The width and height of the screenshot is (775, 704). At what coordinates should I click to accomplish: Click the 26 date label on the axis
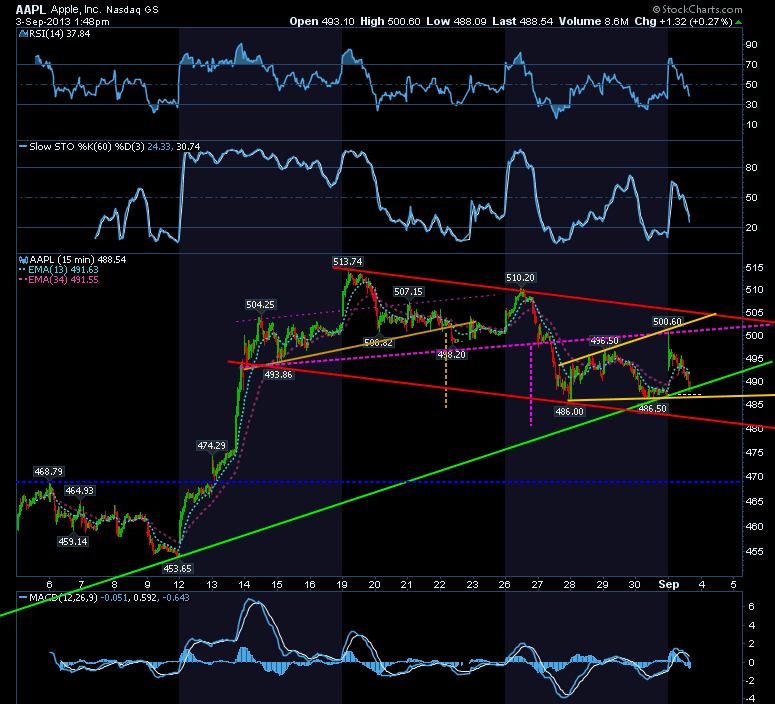504,584
